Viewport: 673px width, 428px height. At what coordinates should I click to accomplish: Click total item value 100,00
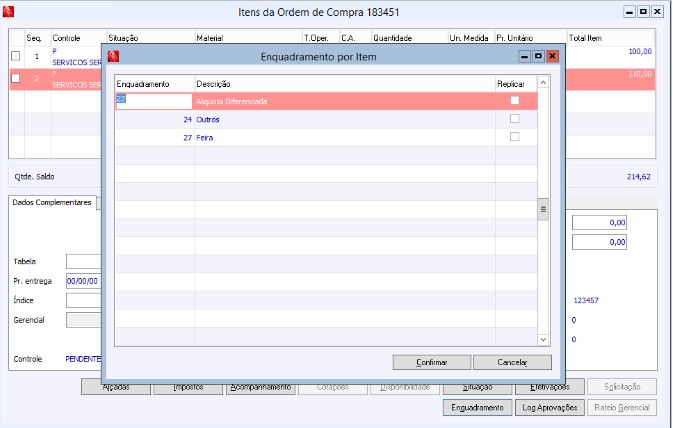640,52
